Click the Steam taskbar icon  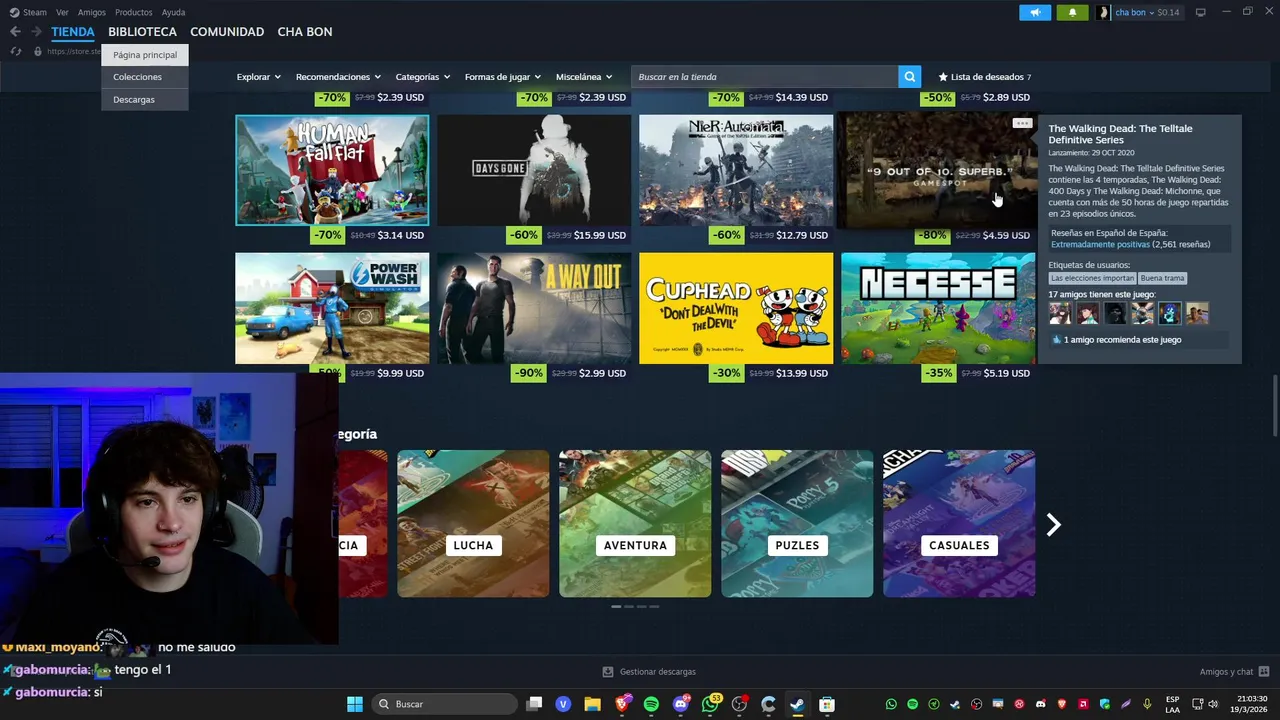797,704
